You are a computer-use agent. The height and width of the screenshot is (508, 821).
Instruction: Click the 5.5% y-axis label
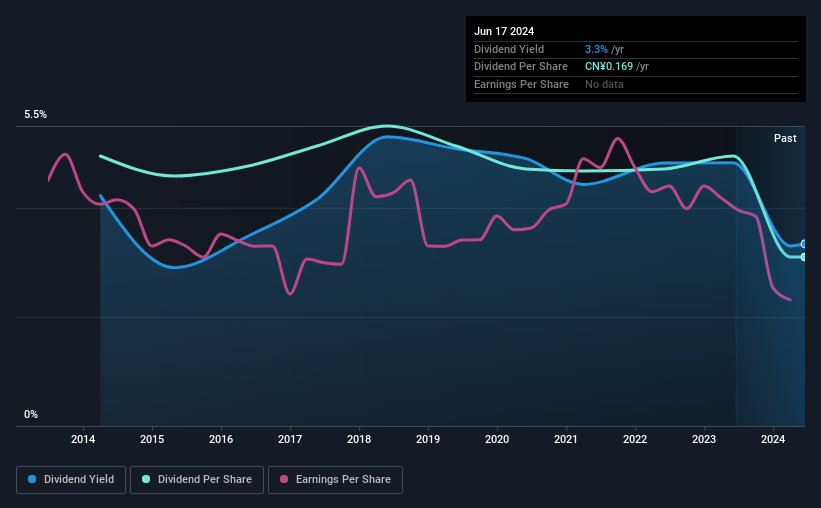point(35,115)
